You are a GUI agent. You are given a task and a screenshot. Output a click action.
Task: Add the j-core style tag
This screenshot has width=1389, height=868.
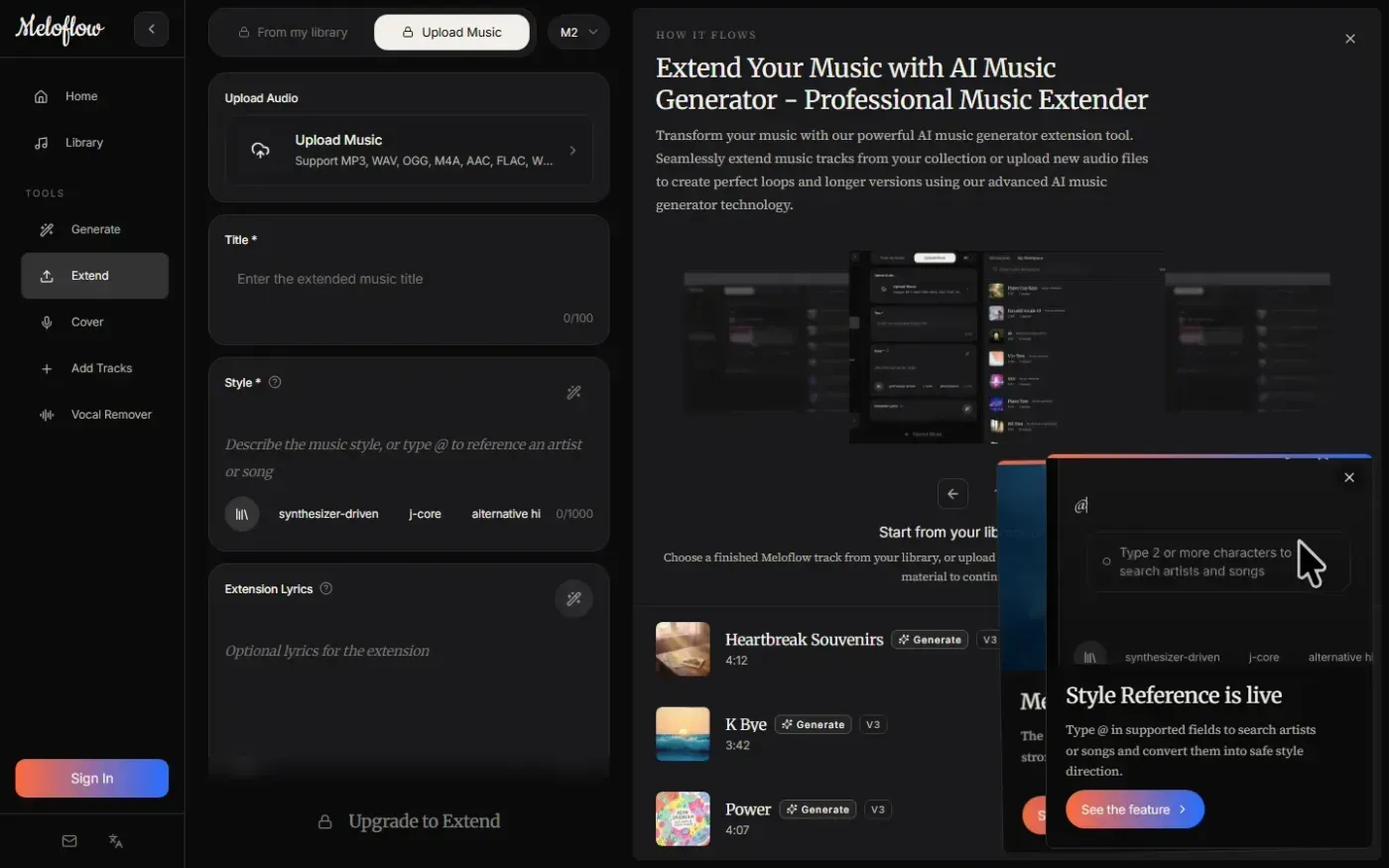(x=425, y=514)
